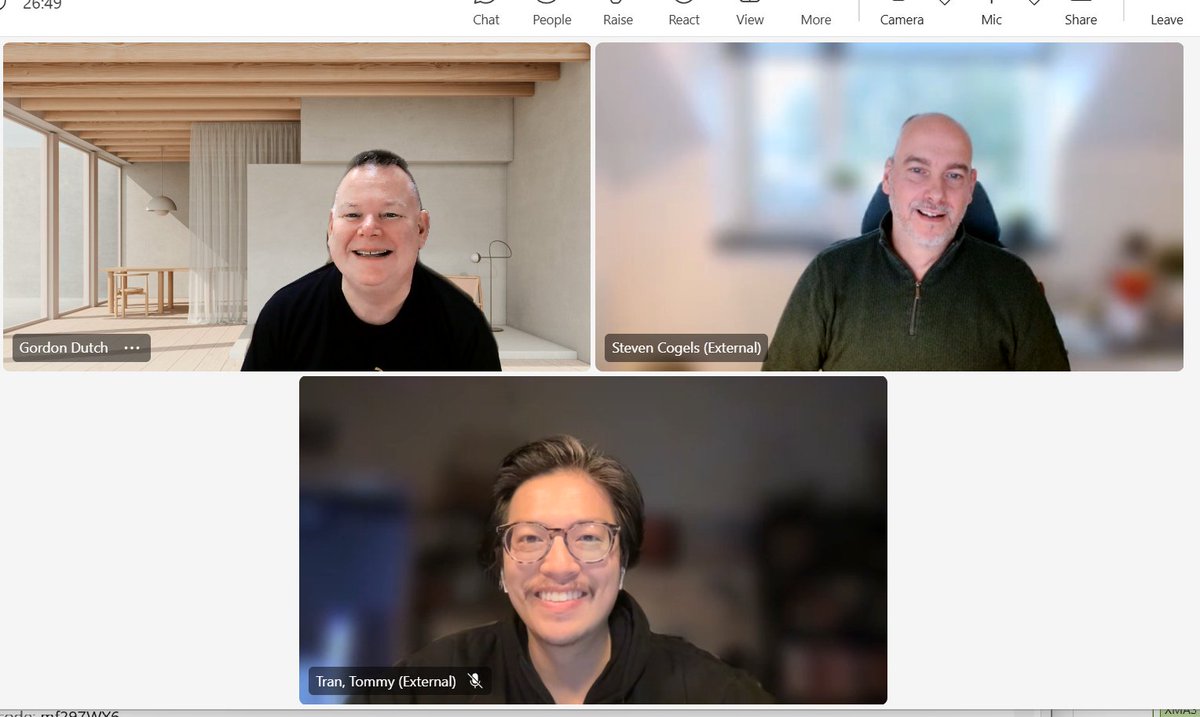
Task: Raise your hand in the meeting
Action: 618,13
